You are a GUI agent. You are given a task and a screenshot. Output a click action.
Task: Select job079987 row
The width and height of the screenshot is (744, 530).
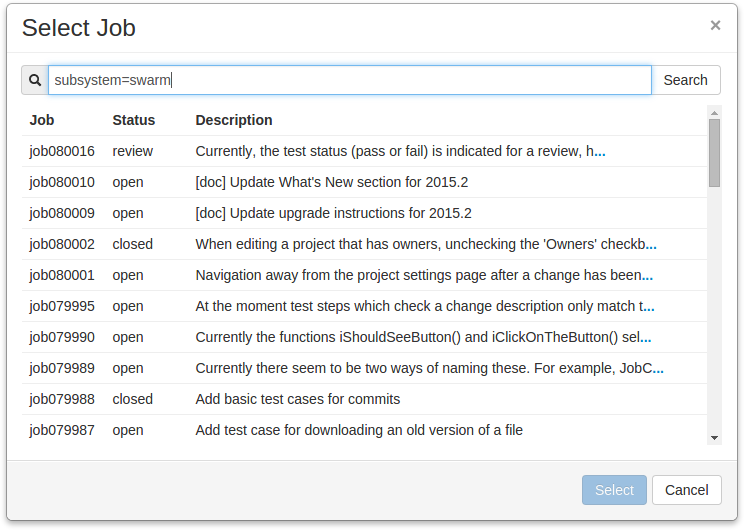[364, 430]
